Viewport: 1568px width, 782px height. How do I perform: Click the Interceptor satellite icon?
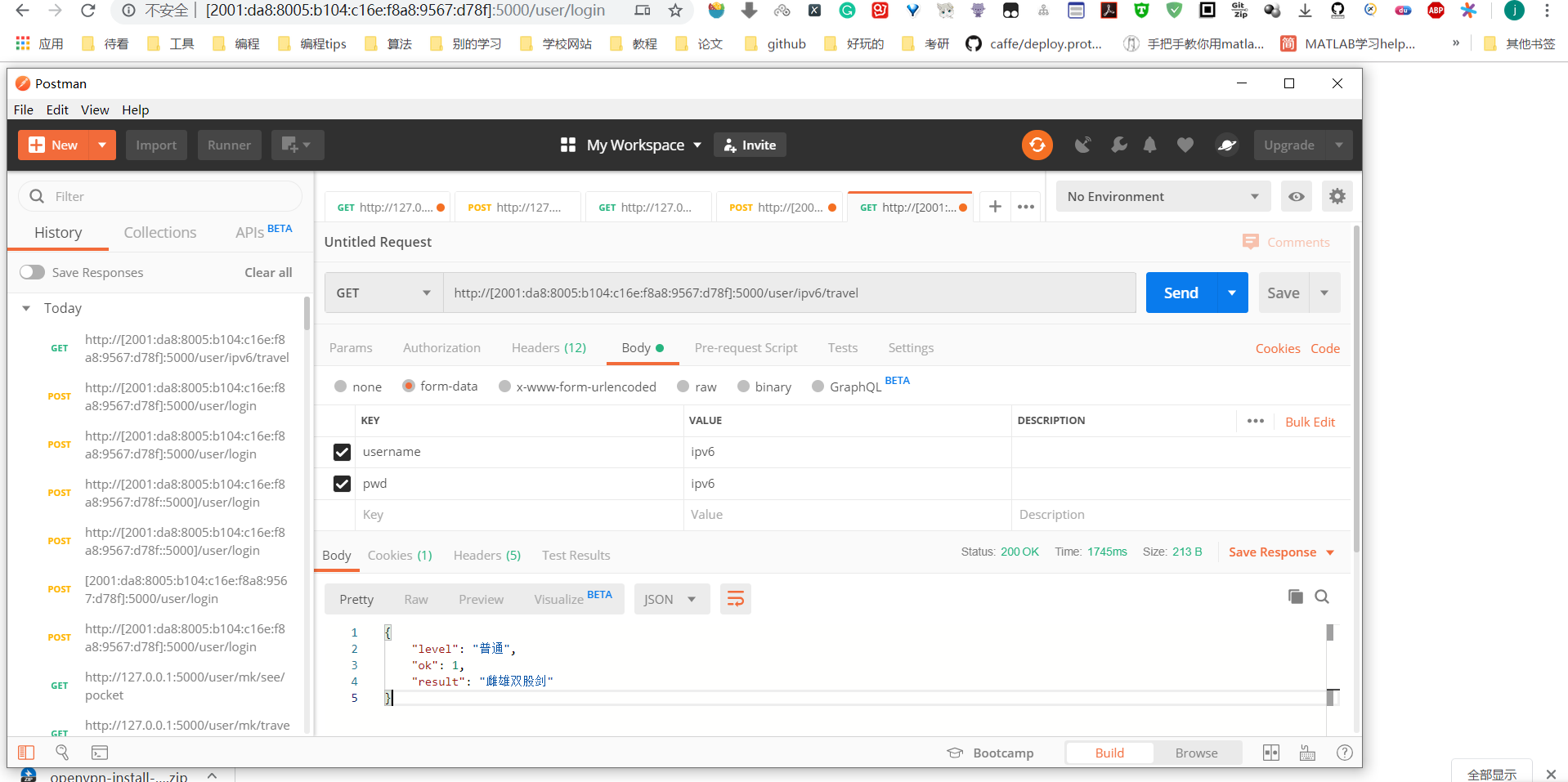(x=1083, y=145)
